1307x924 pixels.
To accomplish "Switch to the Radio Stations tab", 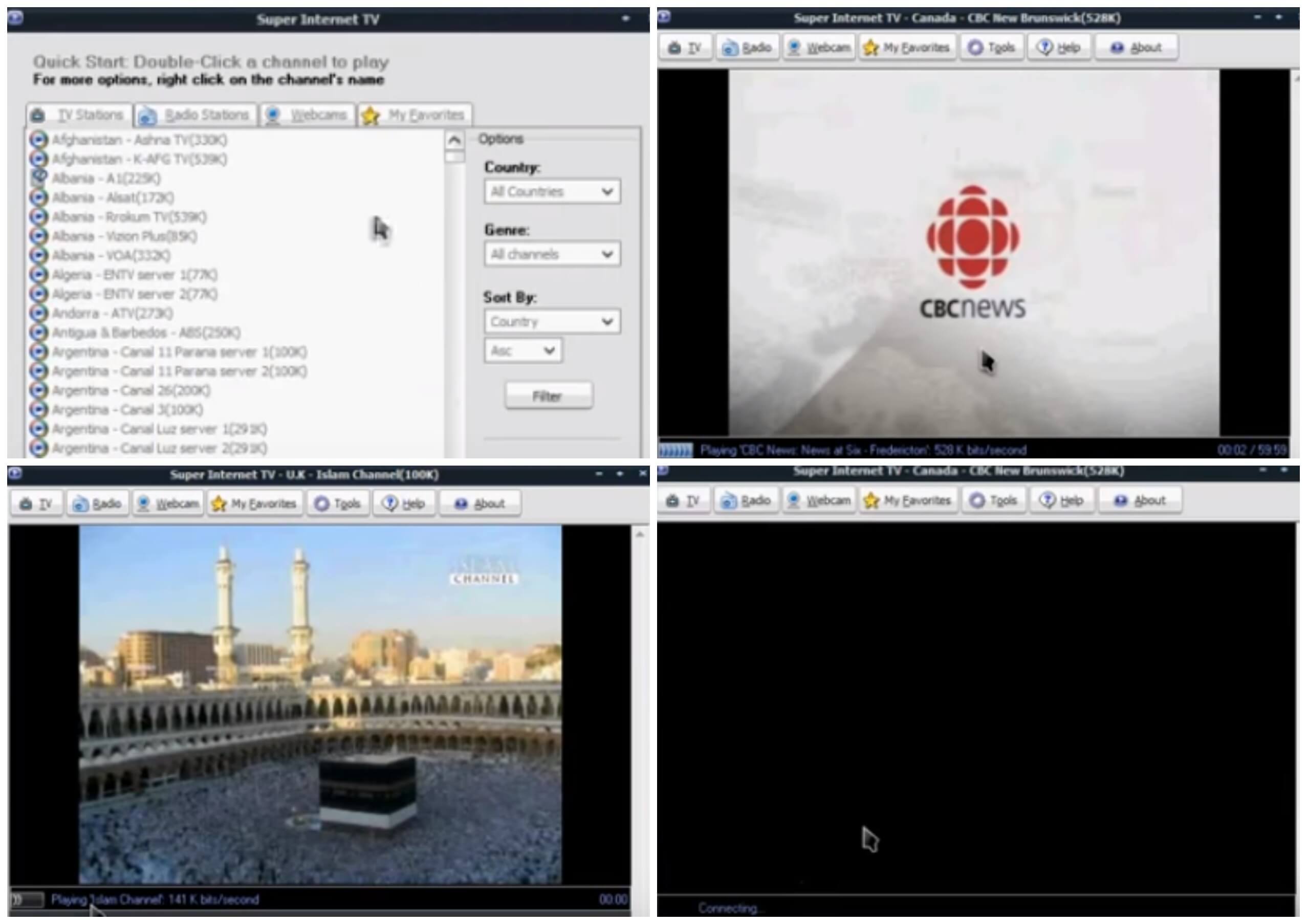I will [x=196, y=115].
